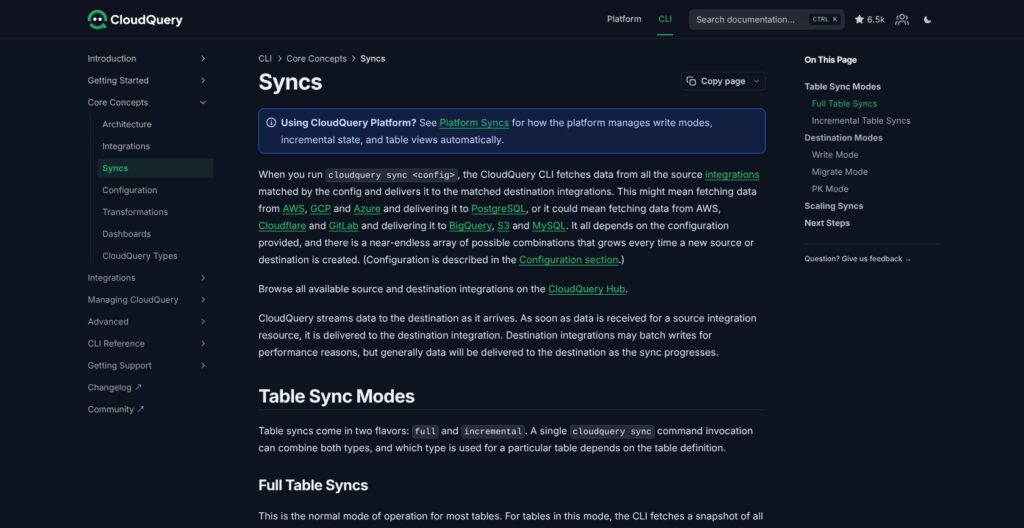The height and width of the screenshot is (528, 1024).
Task: Open the S3 link
Action: coord(503,225)
